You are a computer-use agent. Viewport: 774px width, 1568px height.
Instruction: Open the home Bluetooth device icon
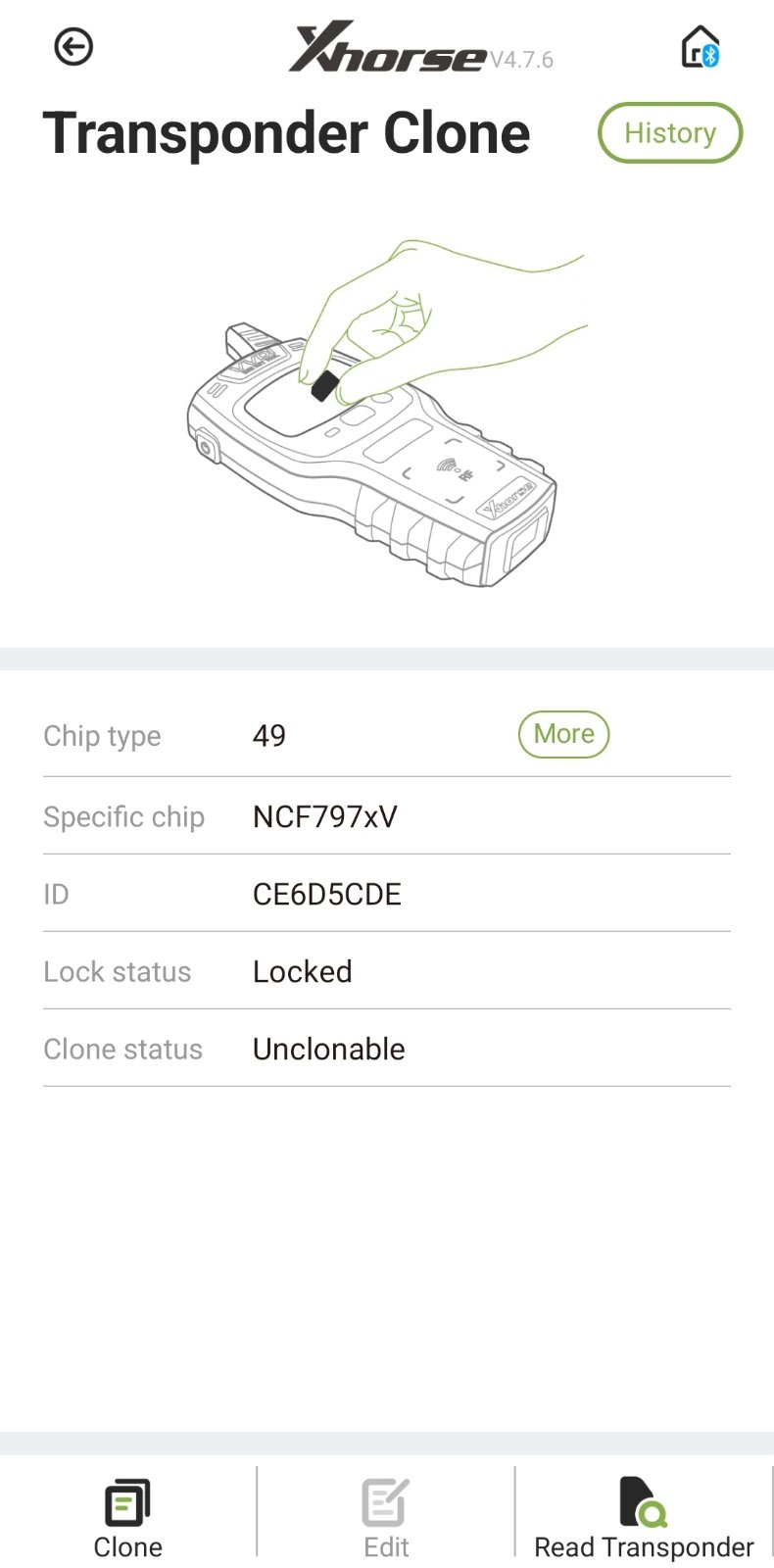point(701,47)
